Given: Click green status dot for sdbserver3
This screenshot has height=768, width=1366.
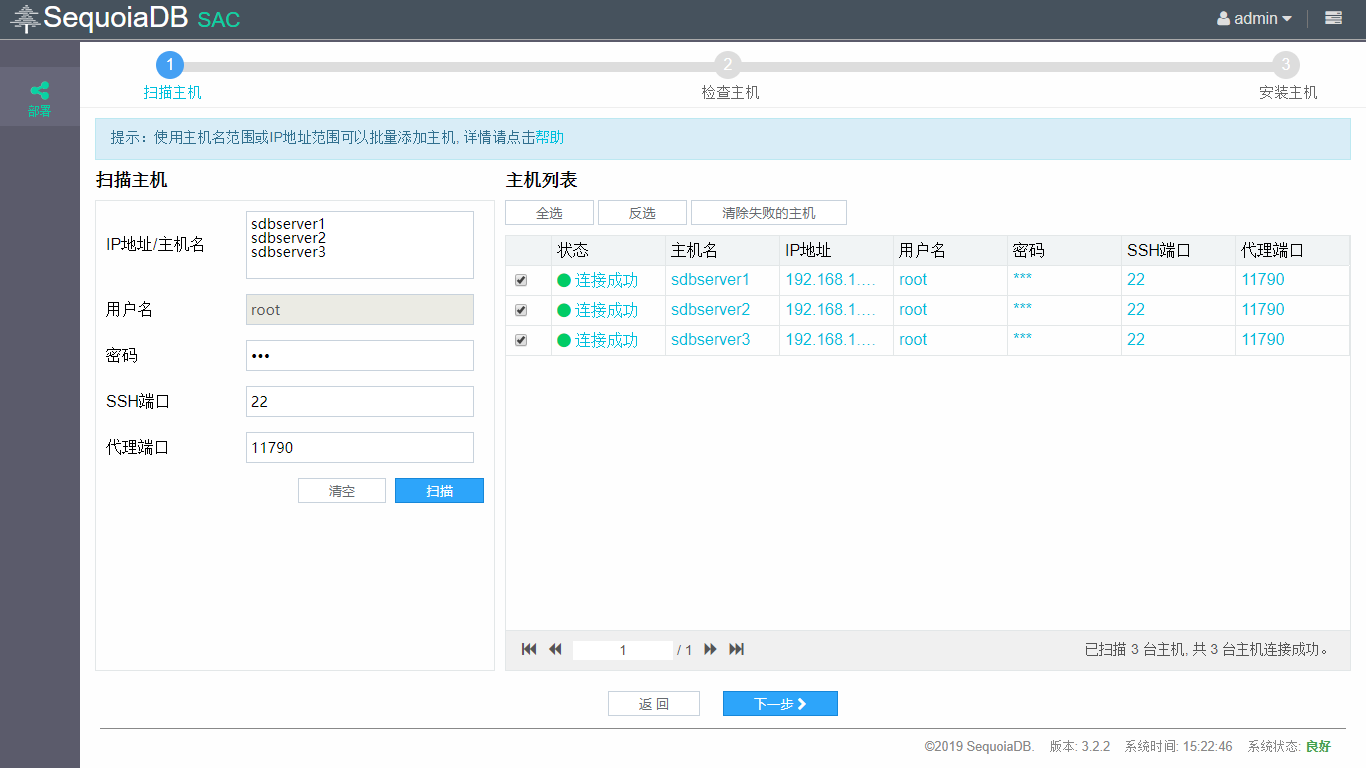Looking at the screenshot, I should 564,341.
